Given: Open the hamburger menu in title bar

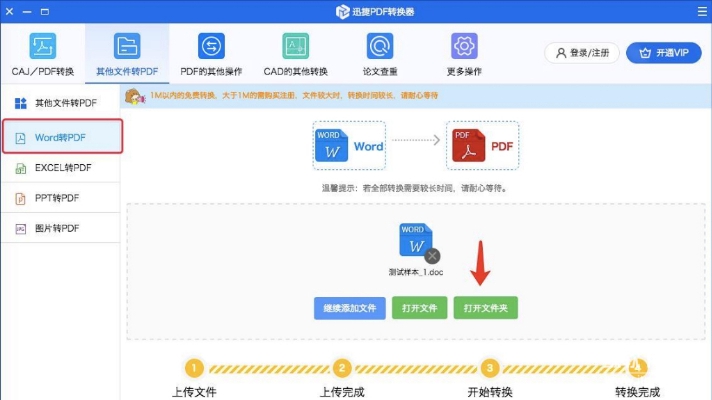Looking at the screenshot, I should click(x=702, y=11).
